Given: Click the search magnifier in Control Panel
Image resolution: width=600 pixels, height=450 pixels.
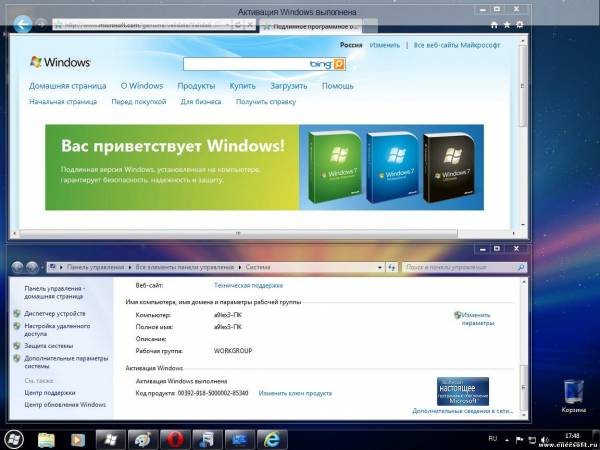Looking at the screenshot, I should (521, 267).
